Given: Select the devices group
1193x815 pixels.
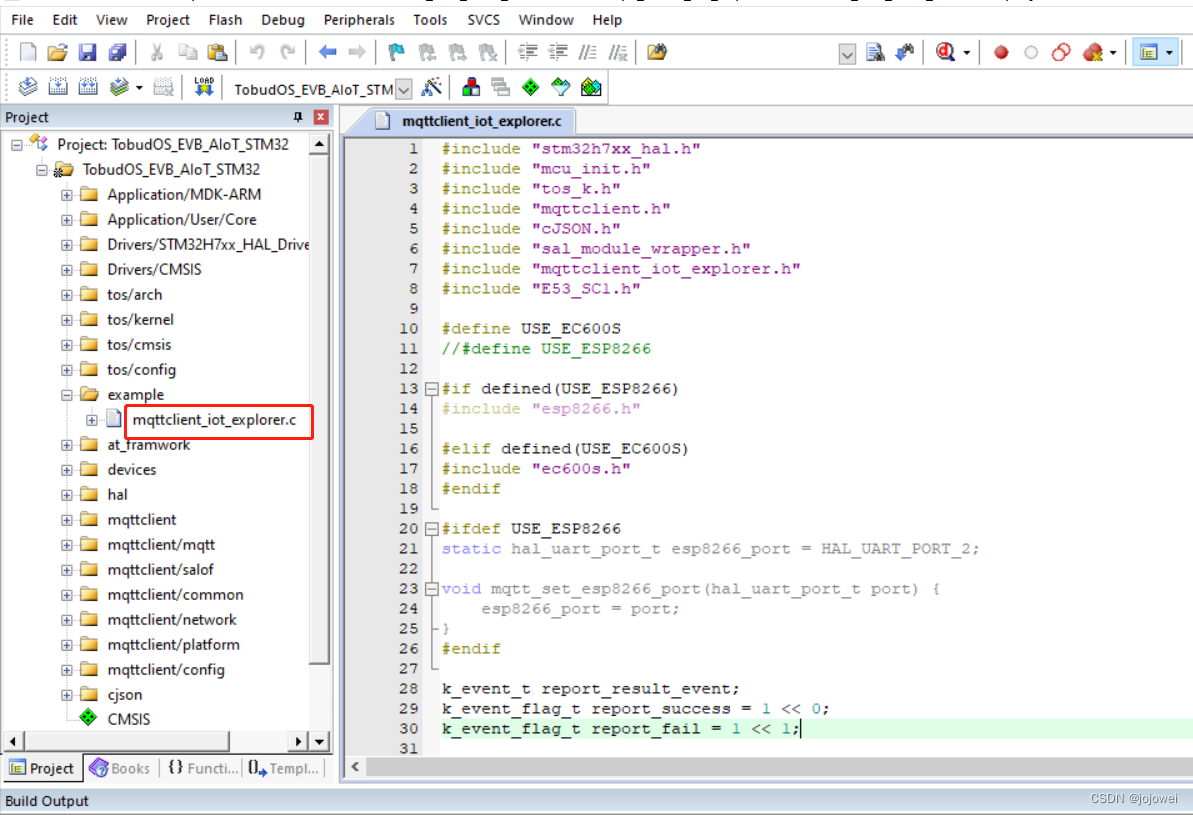Looking at the screenshot, I should click(132, 470).
